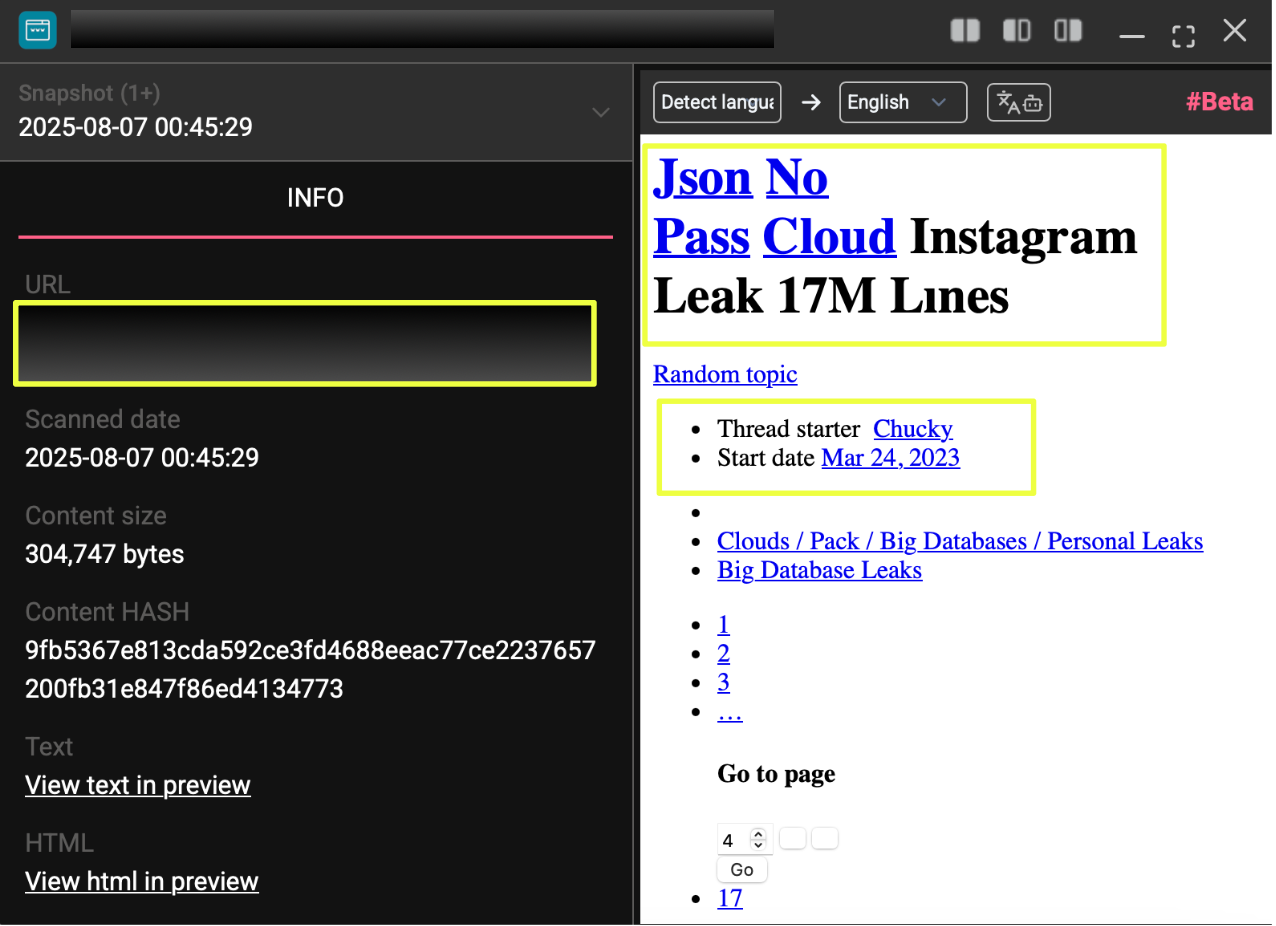Click the page number input field
Image resolution: width=1276 pixels, height=926 pixels.
click(733, 840)
